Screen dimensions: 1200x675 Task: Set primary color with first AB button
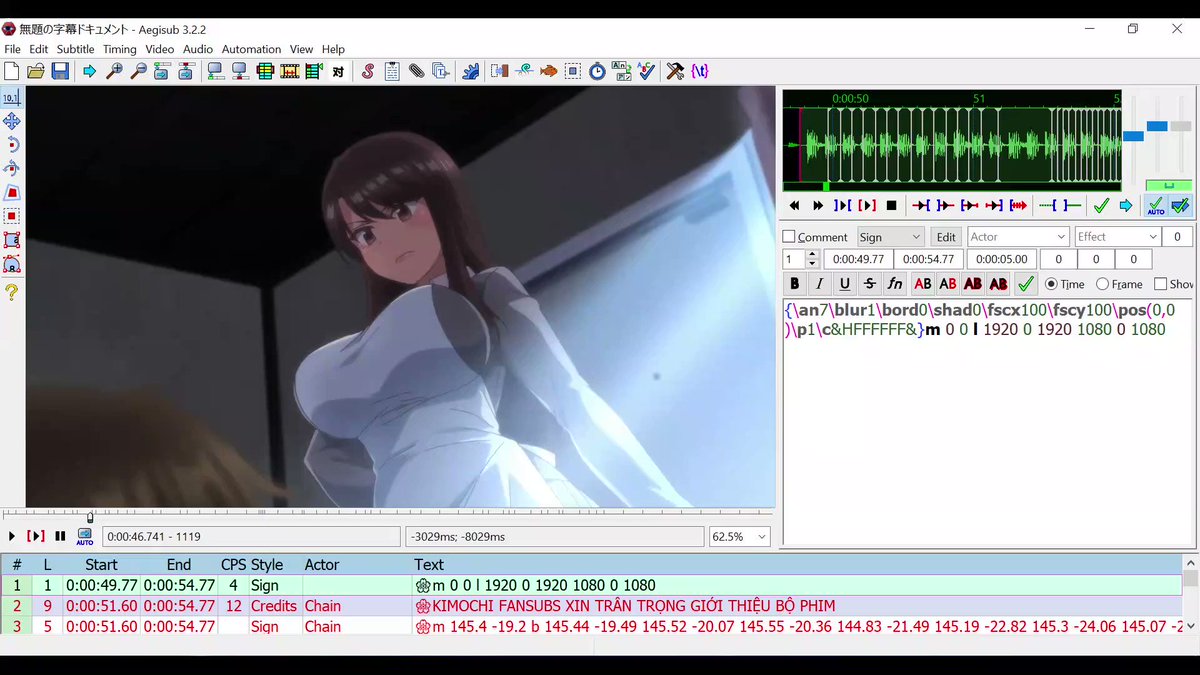[923, 284]
